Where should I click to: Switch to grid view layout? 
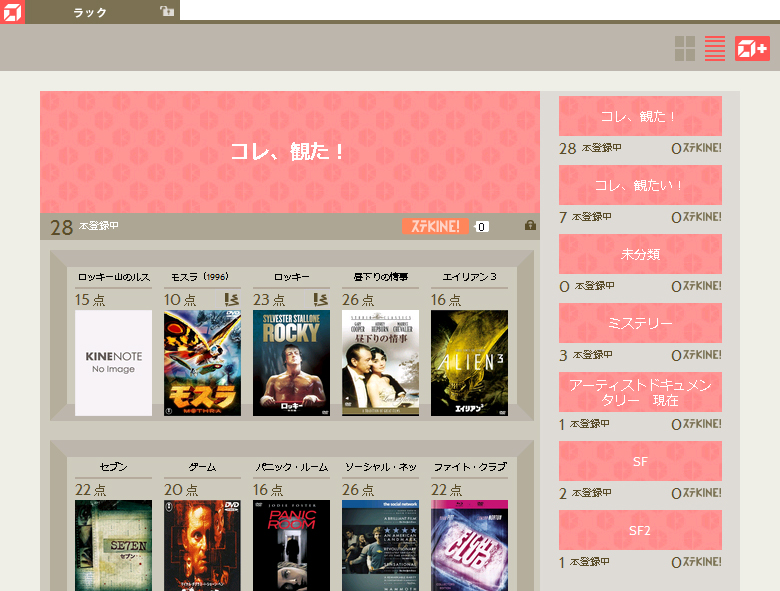[685, 48]
